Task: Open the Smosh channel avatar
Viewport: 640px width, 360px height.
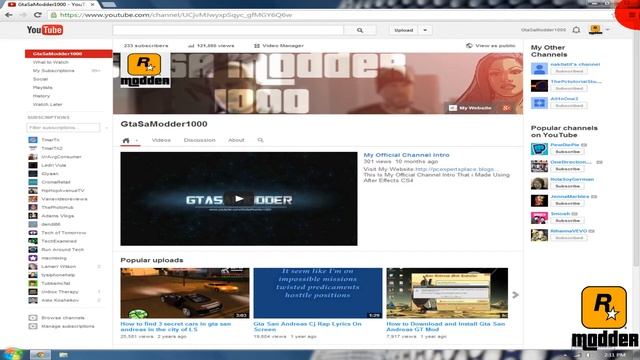Action: point(539,218)
